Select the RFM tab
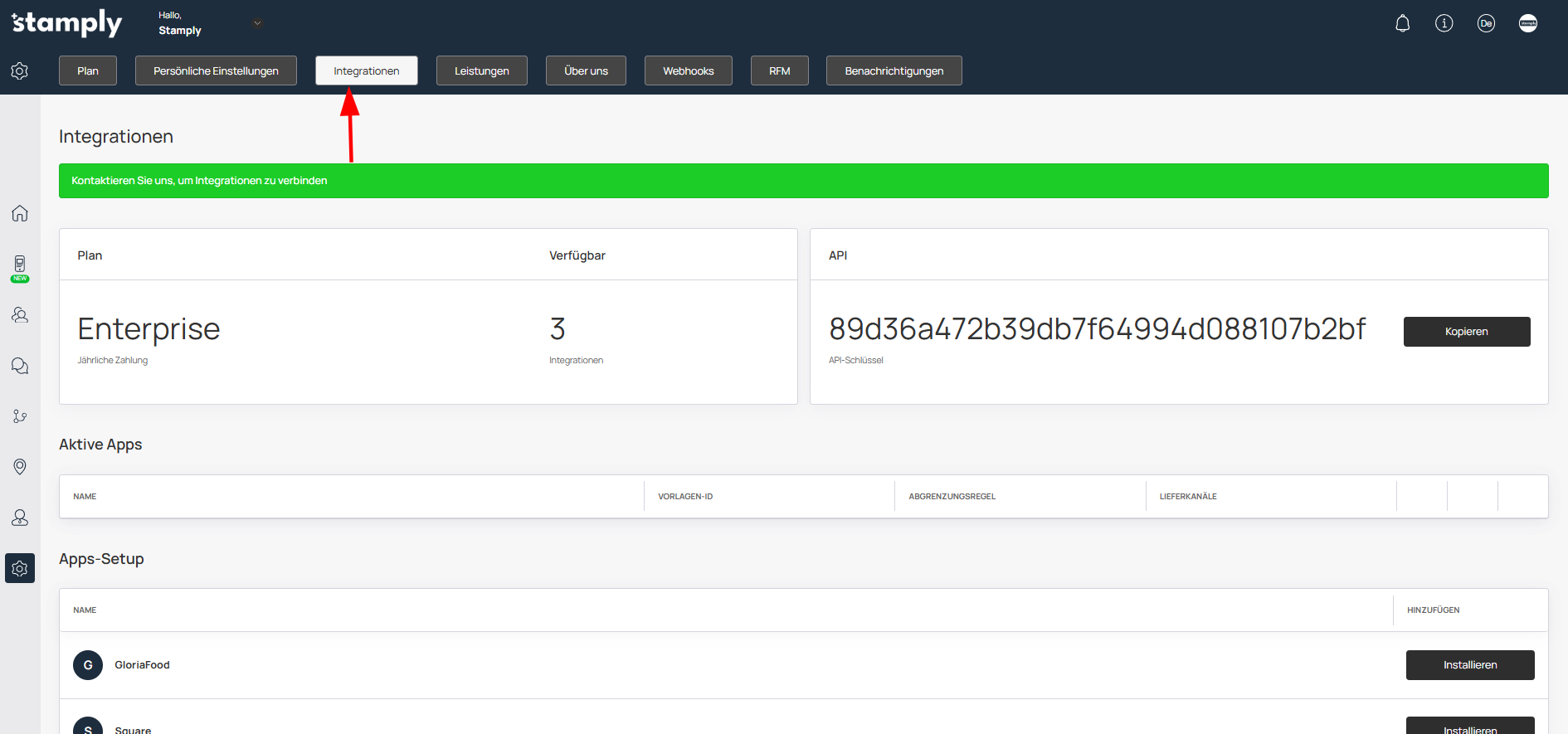This screenshot has height=734, width=1568. 779,70
